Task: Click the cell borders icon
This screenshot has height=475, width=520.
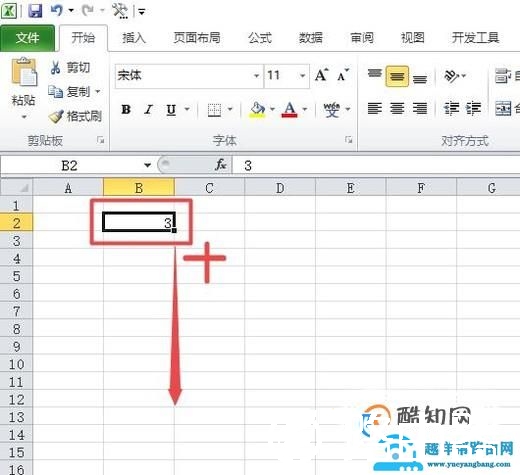Action: [x=214, y=110]
